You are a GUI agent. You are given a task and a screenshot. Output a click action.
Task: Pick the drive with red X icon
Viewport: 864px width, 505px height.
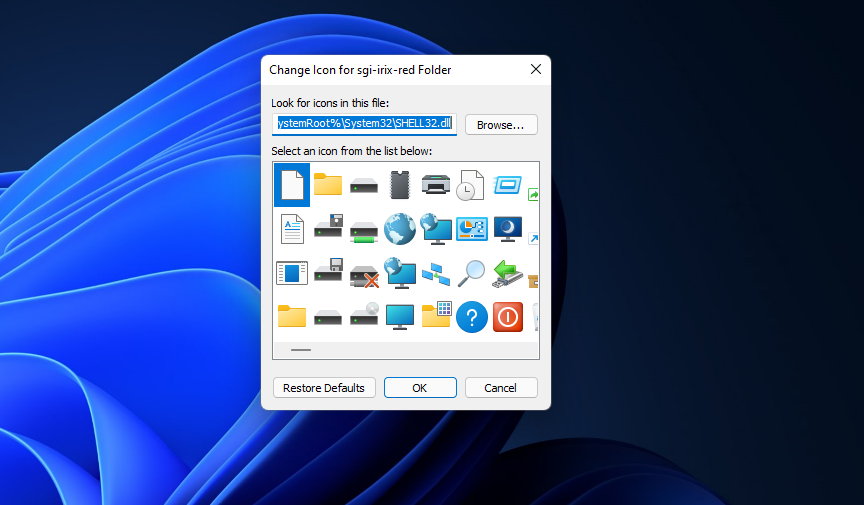pyautogui.click(x=364, y=272)
